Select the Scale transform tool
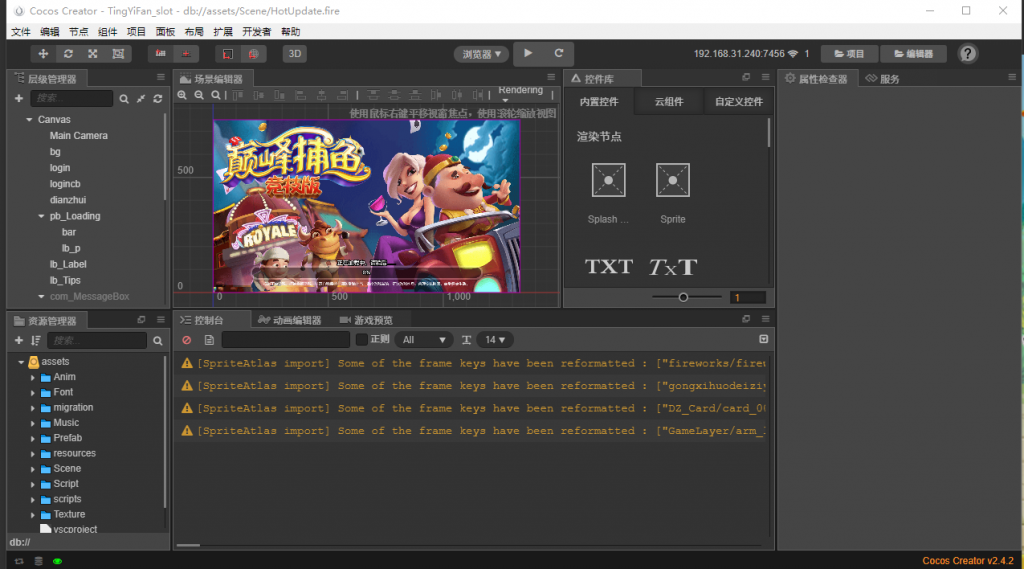Viewport: 1024px width, 569px height. coord(93,54)
